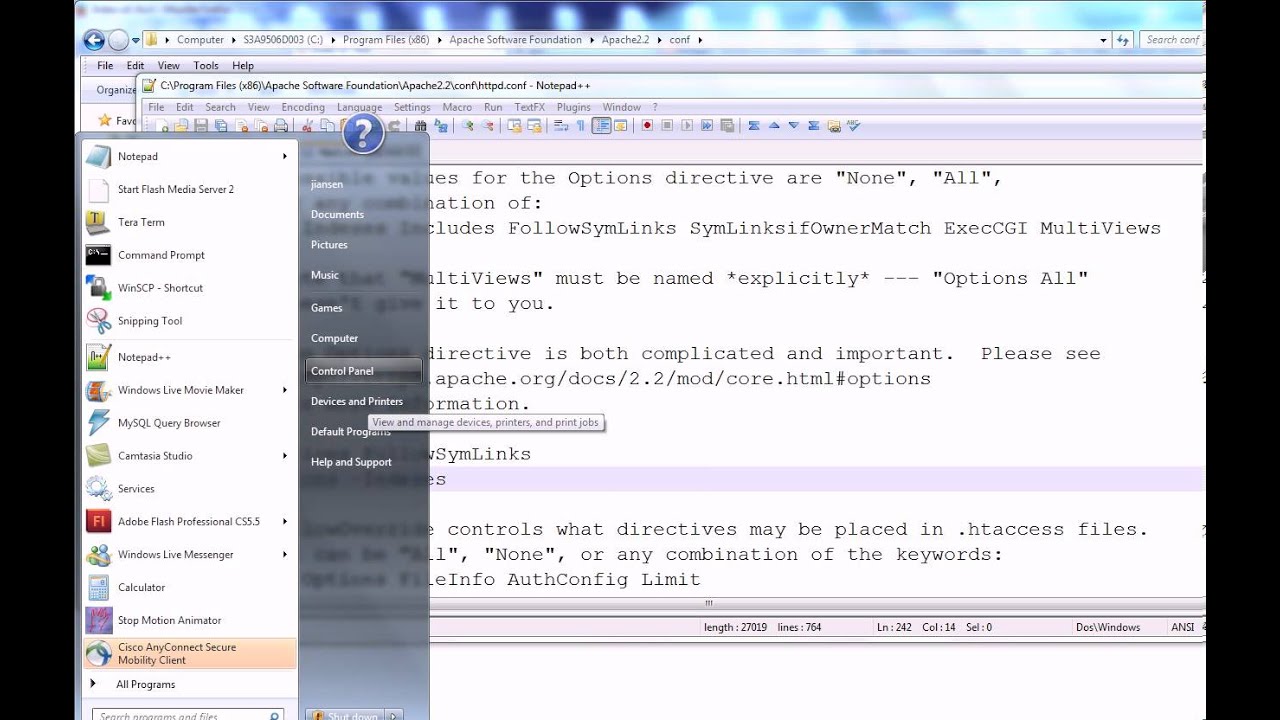Click the Save Recorded Macro icon
The height and width of the screenshot is (720, 1280).
[x=727, y=126]
